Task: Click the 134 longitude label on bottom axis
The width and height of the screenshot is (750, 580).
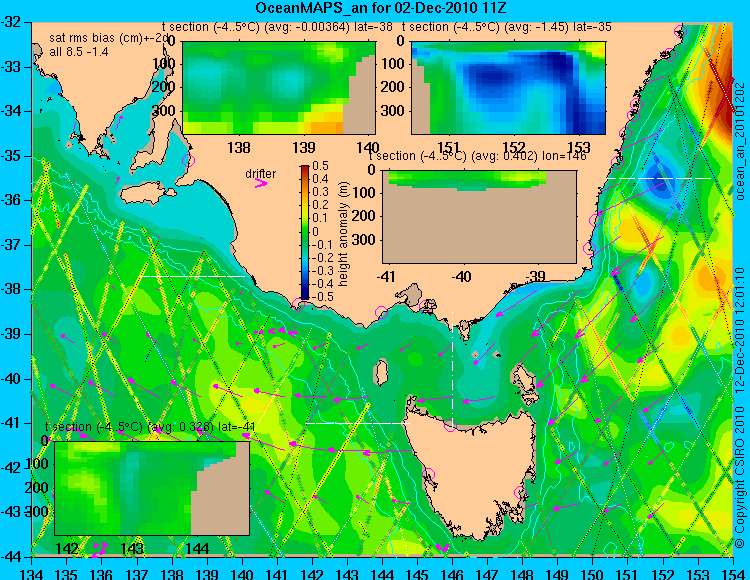Action: coord(32,574)
